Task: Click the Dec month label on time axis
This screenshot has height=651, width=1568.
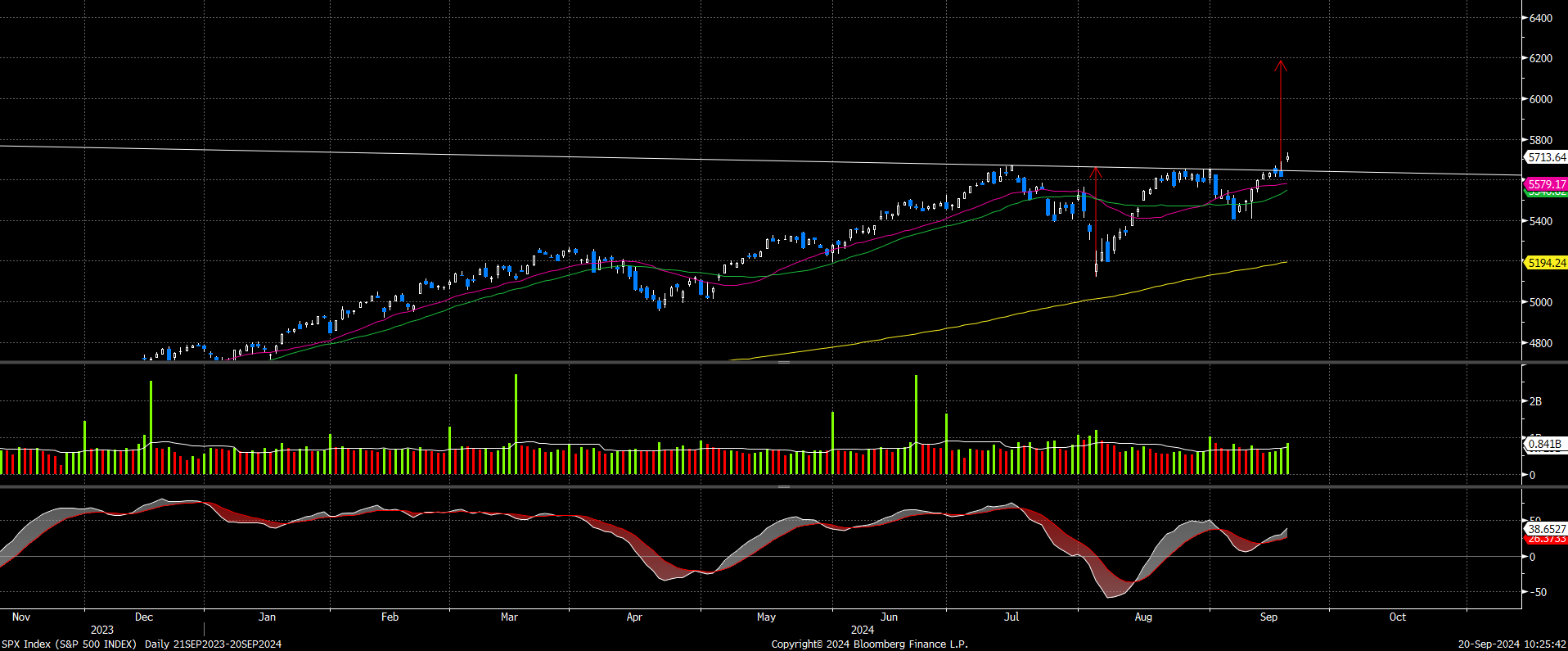Action: pos(144,617)
